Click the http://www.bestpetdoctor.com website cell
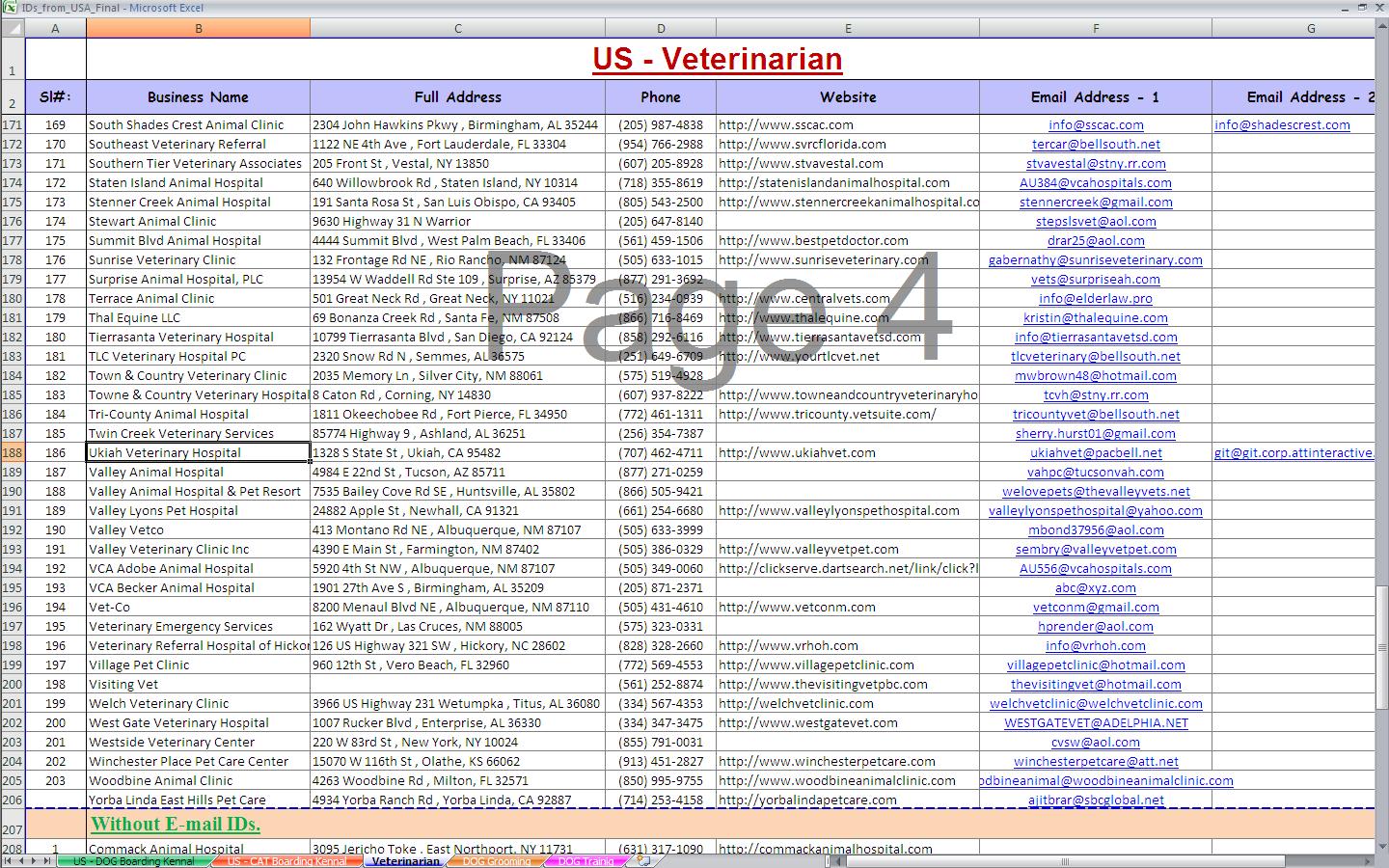This screenshot has width=1389, height=868. [x=848, y=240]
